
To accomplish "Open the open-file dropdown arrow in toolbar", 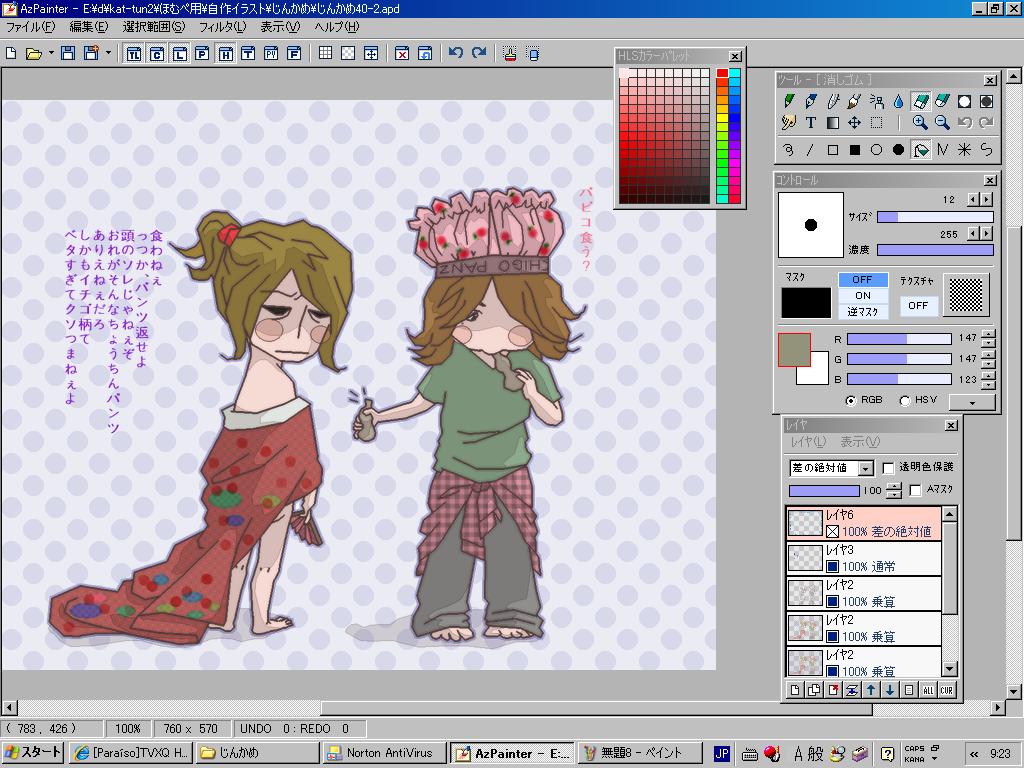I will pos(51,53).
